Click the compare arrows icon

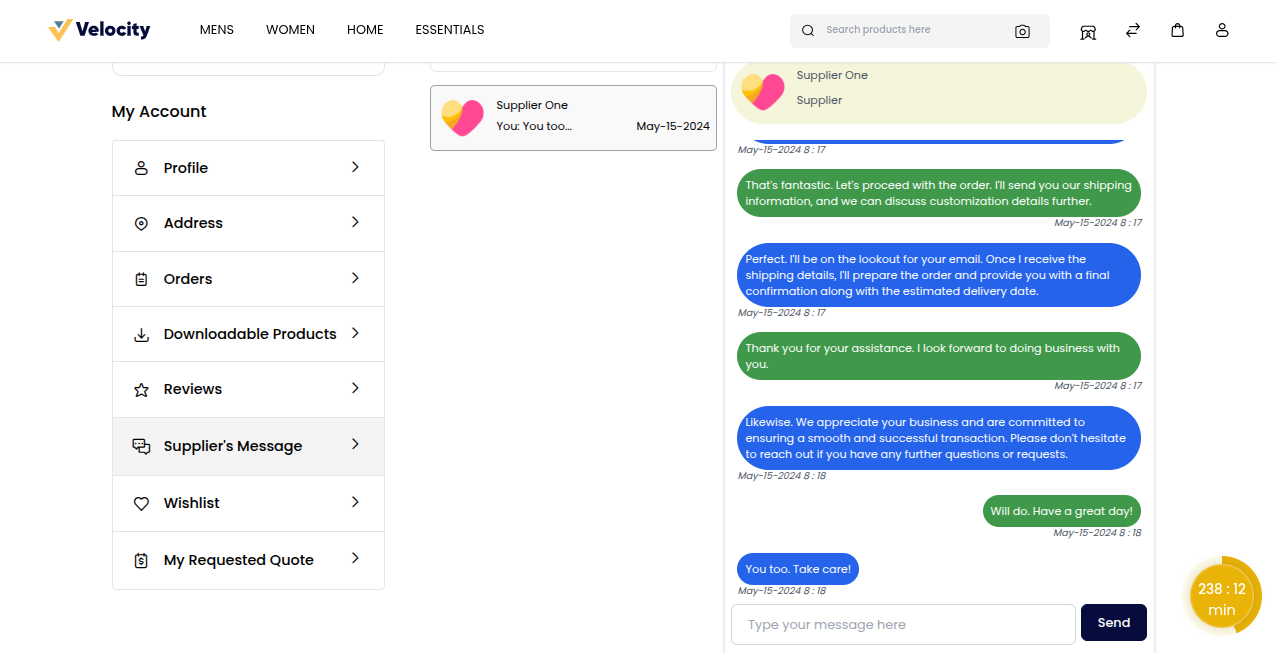point(1133,30)
